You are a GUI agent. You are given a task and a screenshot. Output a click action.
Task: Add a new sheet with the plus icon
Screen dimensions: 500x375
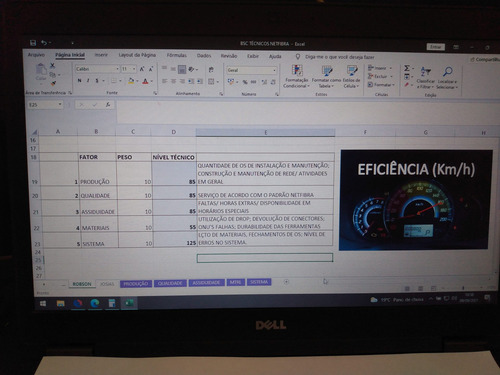point(286,282)
